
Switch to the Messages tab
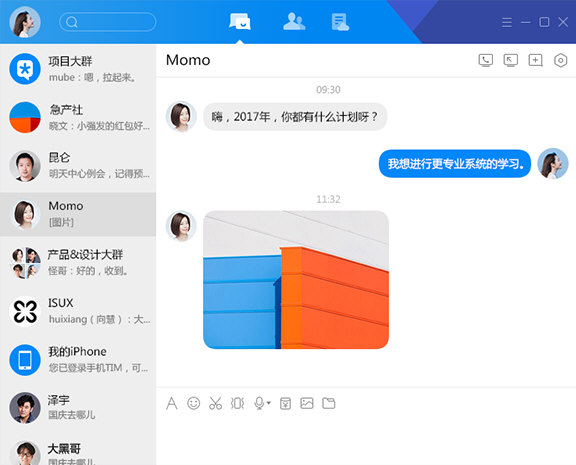click(240, 22)
